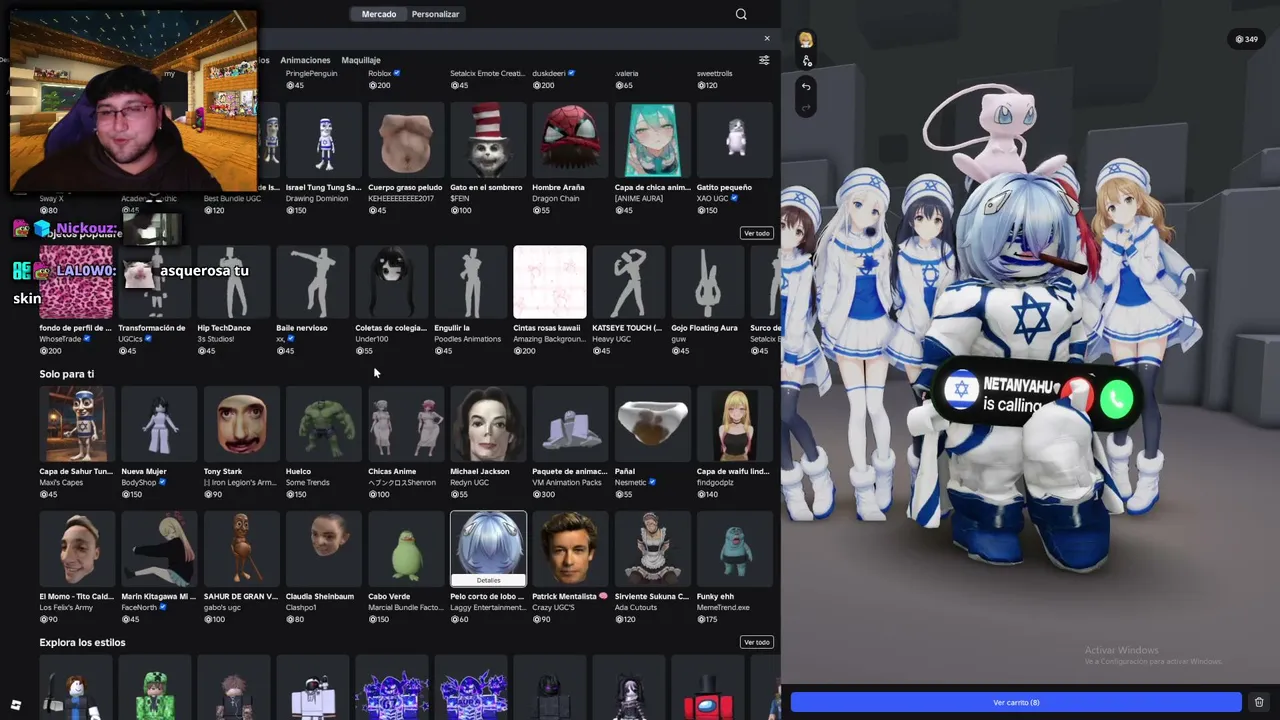The image size is (1280, 720).
Task: Empty the cart with the trash icon
Action: point(1259,702)
